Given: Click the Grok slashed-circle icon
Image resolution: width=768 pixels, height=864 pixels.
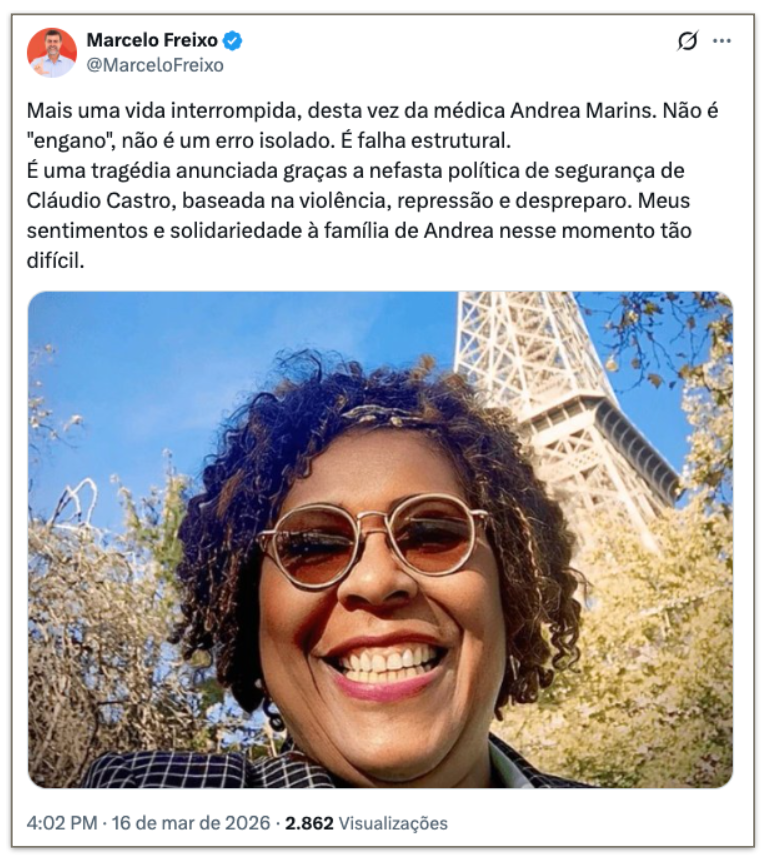Looking at the screenshot, I should pos(687,40).
